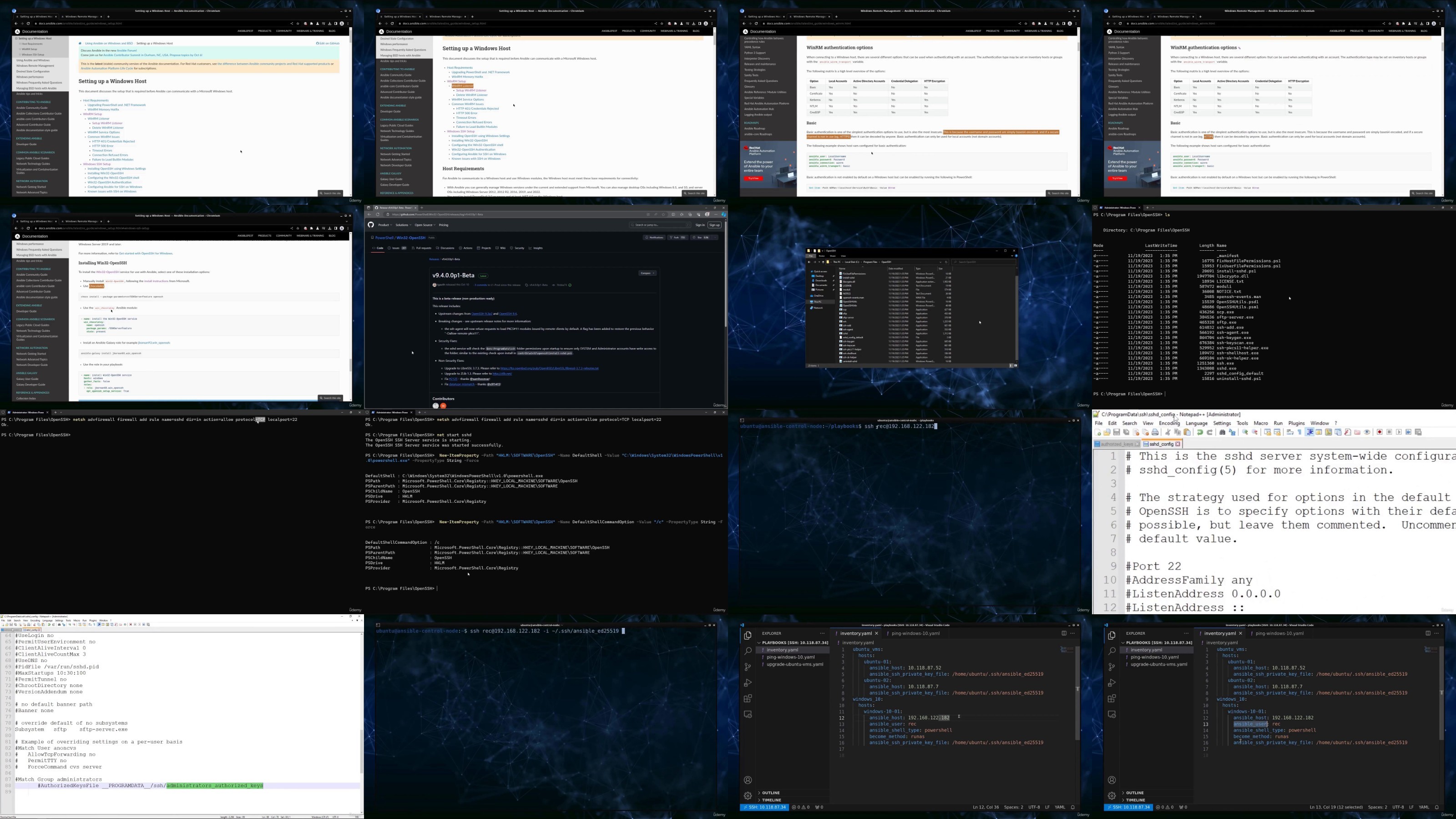Start macro recording with red dot icon

pos(1380,432)
